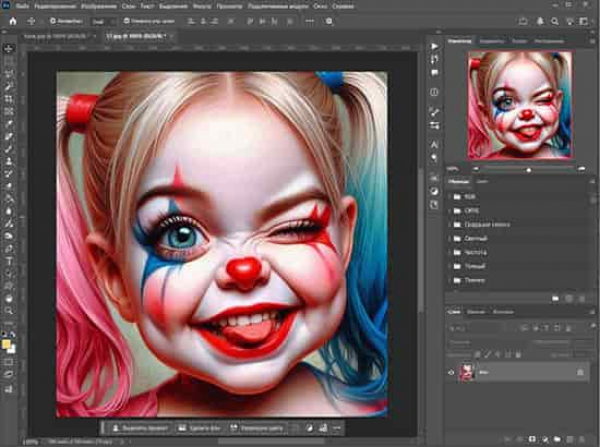Select the Move tool in the left toolbar
The height and width of the screenshot is (447, 600).
point(9,48)
